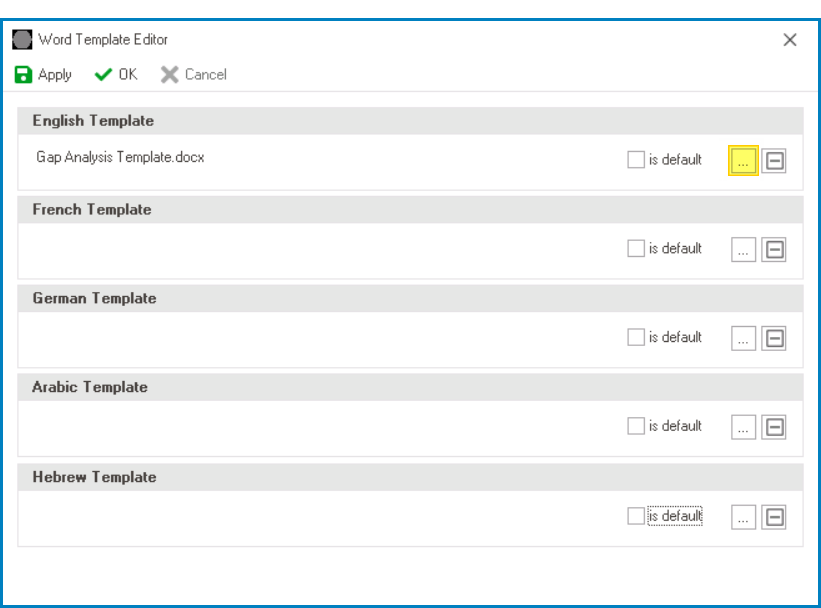Viewport: 821px width, 608px height.
Task: Browse for French Template file
Action: (742, 248)
